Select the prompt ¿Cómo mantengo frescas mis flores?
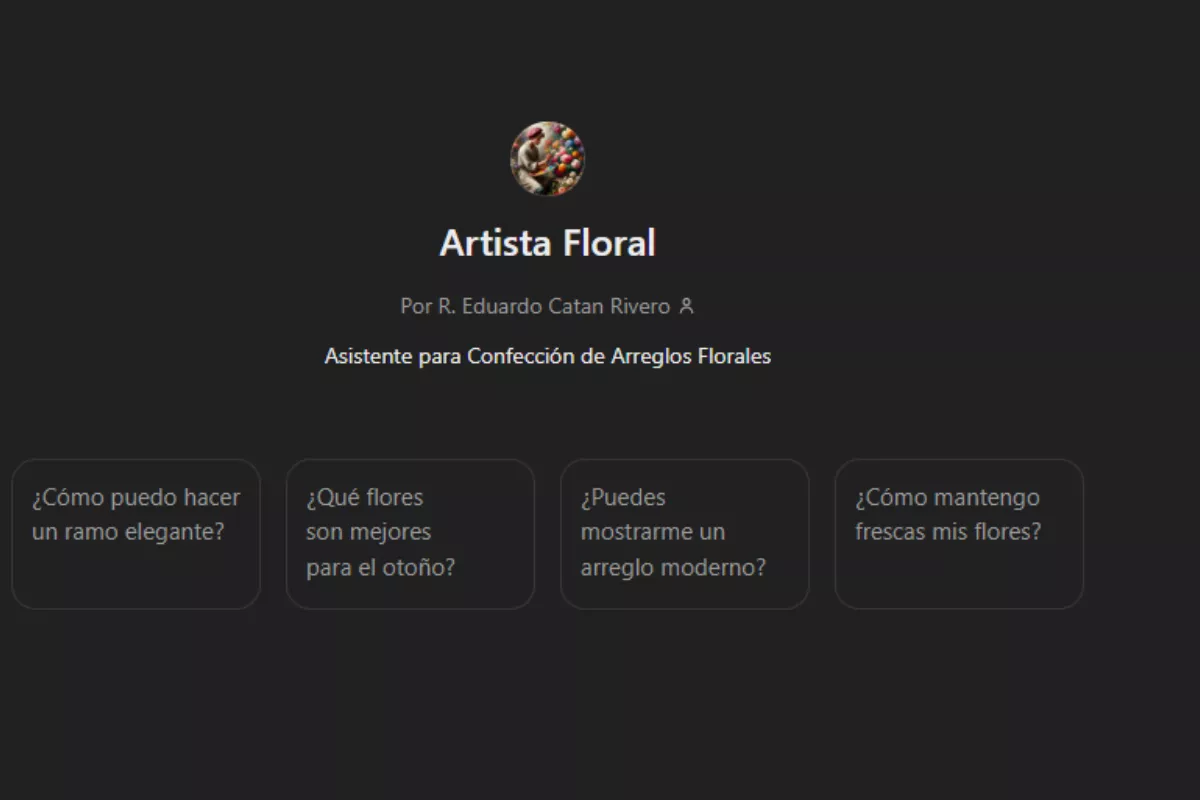This screenshot has height=800, width=1200. tap(959, 534)
